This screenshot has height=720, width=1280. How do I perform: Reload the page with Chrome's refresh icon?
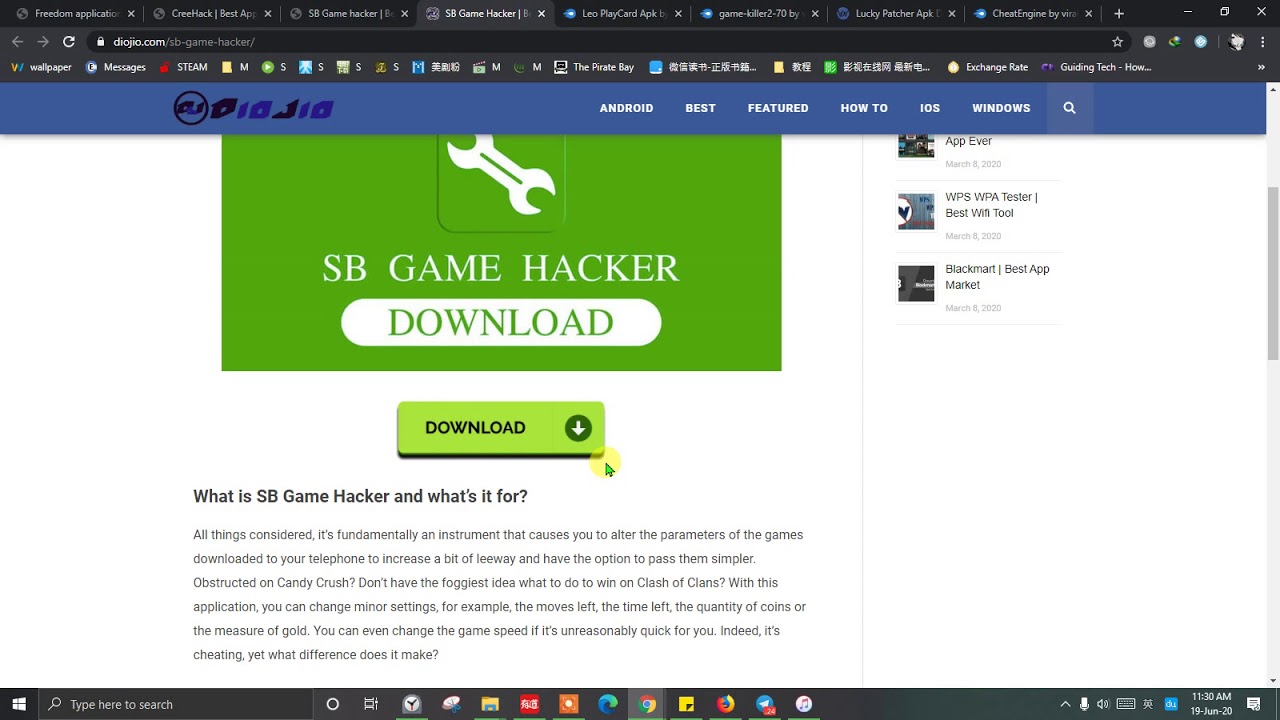[68, 42]
